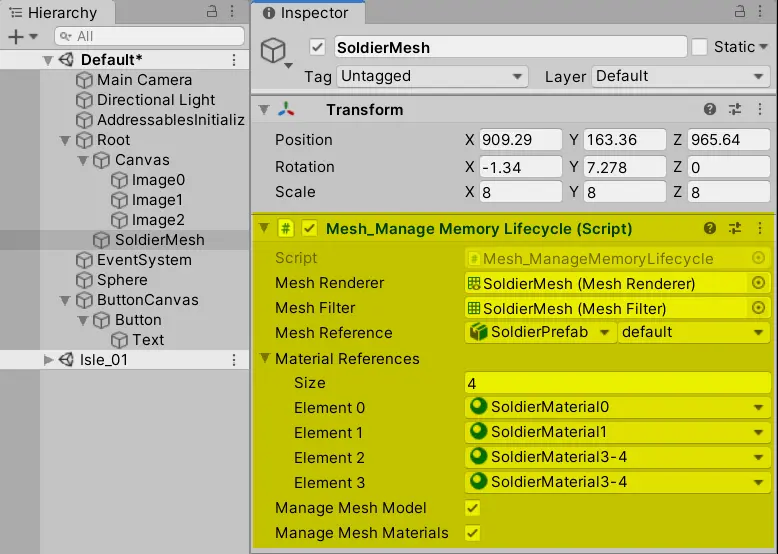Open Transform help icon

click(710, 109)
